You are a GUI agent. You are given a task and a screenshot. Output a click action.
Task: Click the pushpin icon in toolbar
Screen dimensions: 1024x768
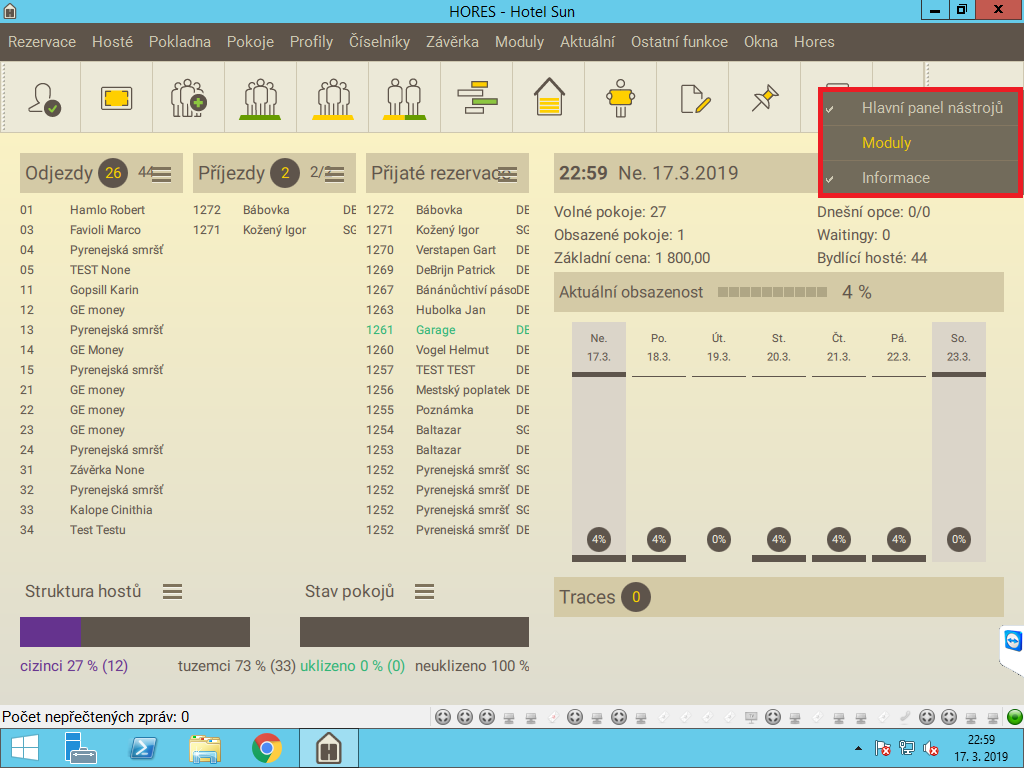765,98
